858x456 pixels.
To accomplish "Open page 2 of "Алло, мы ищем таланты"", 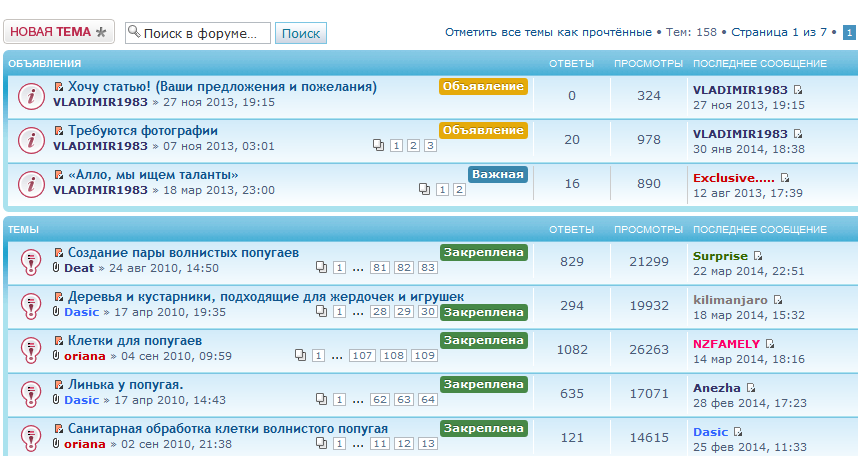I will tap(458, 189).
